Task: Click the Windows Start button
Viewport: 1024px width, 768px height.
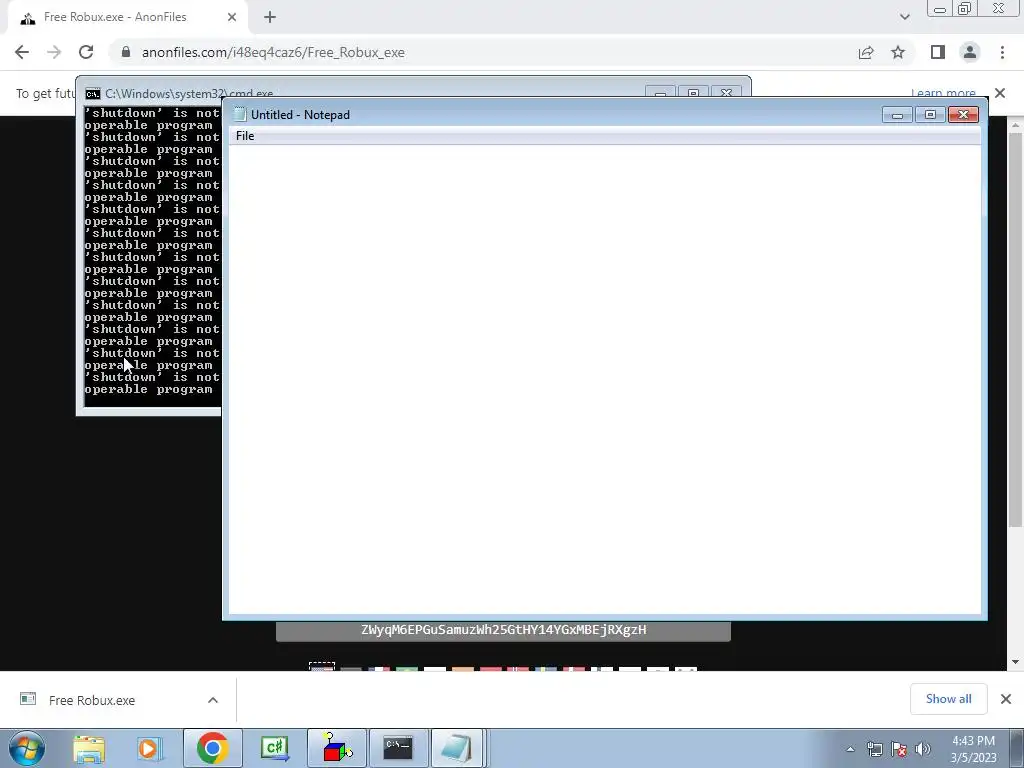Action: point(27,748)
